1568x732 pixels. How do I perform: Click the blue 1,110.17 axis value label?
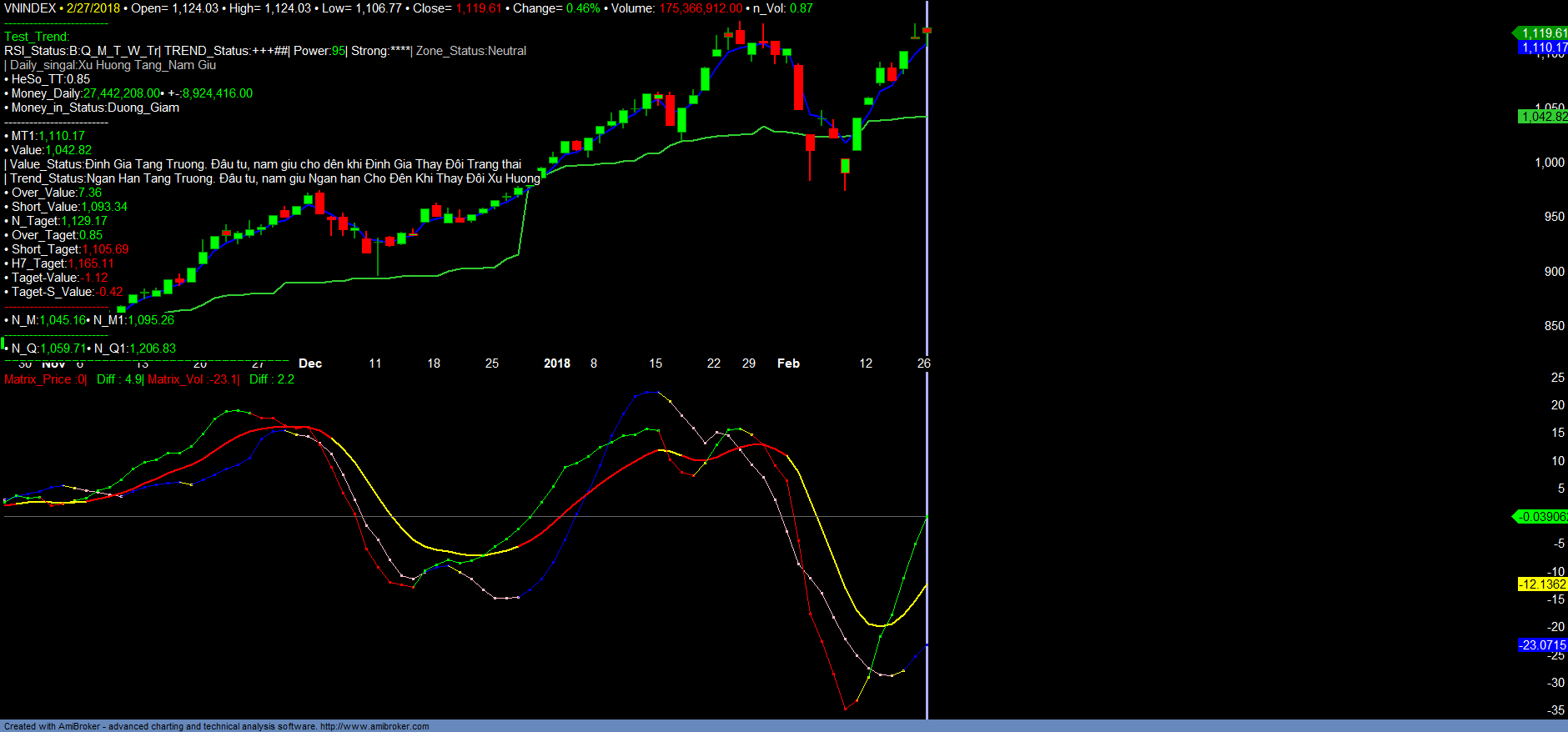click(x=1542, y=48)
